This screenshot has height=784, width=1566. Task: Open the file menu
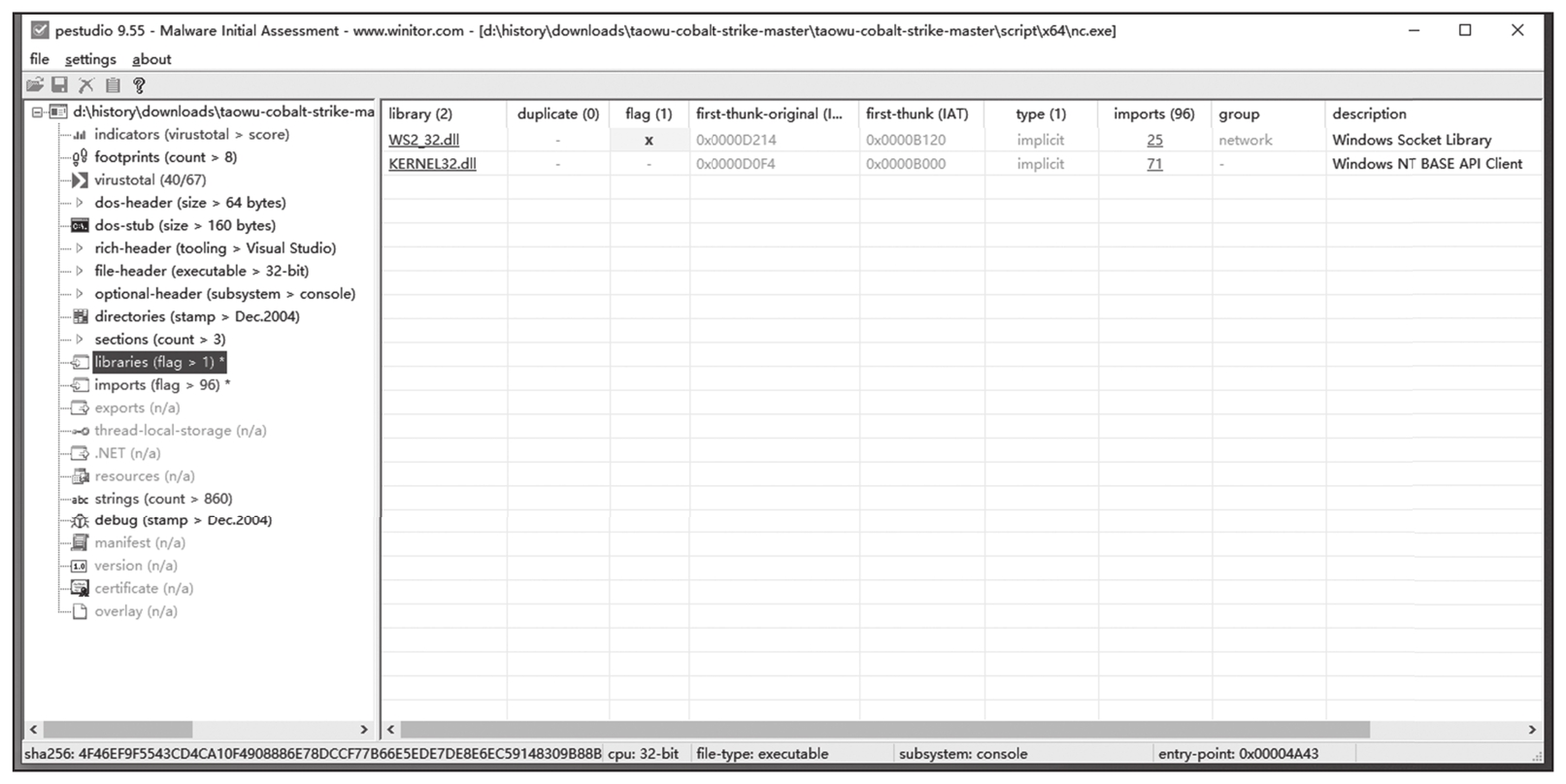[x=39, y=59]
